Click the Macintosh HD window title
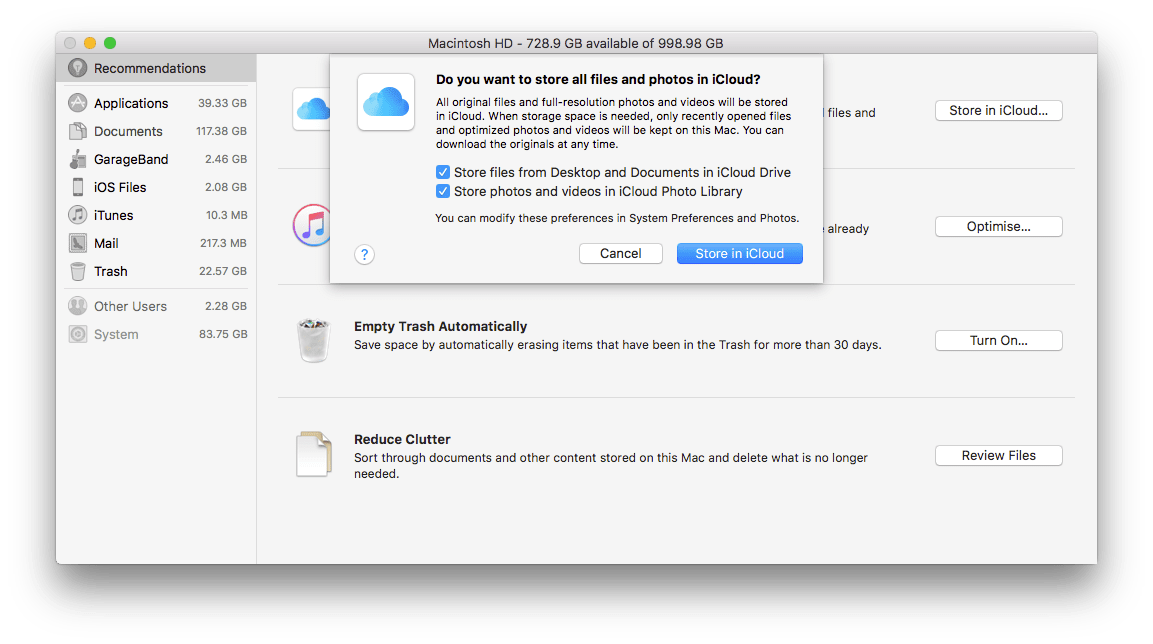Image resolution: width=1153 pixels, height=644 pixels. coord(576,43)
